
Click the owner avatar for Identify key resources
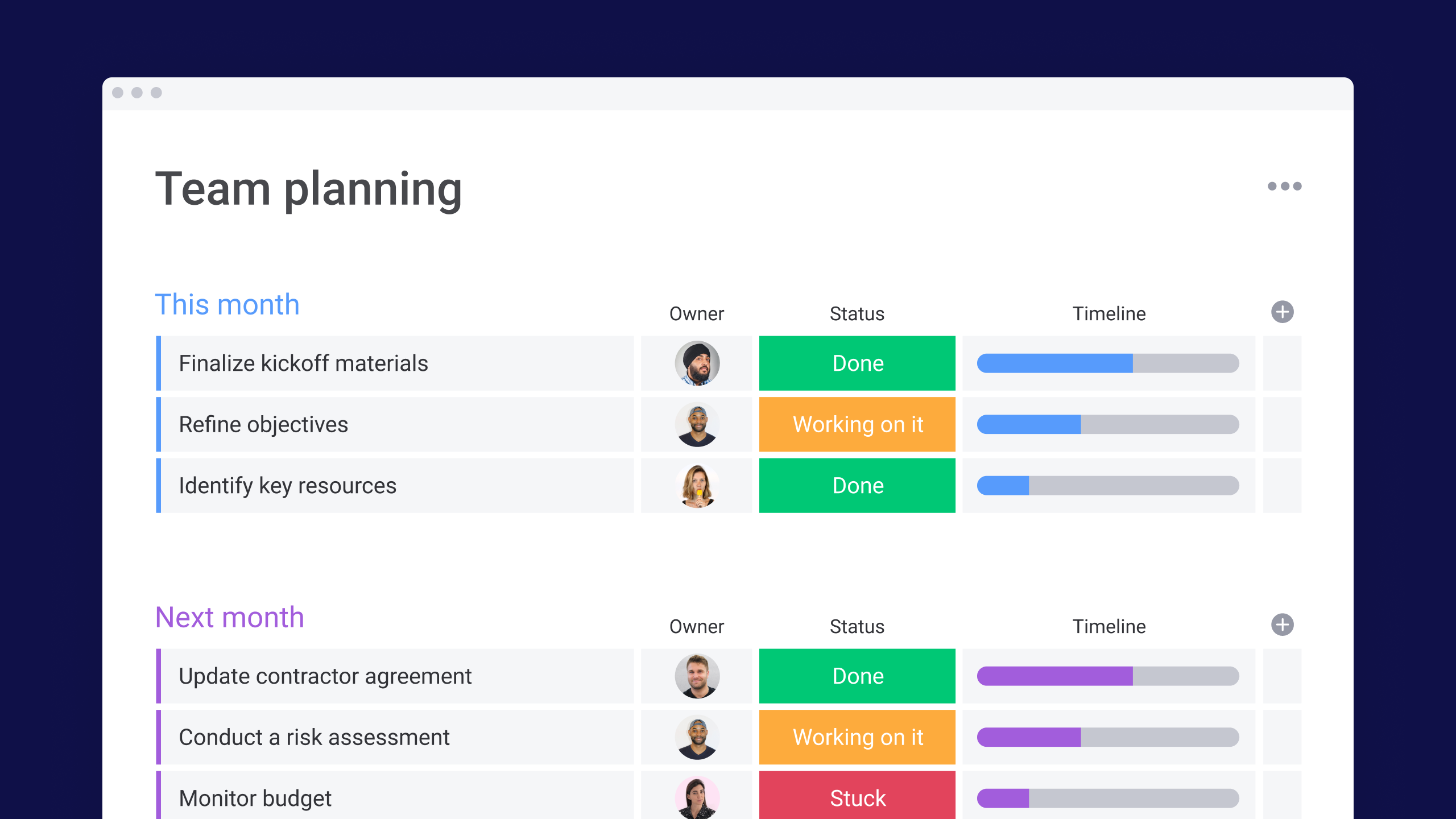[x=697, y=486]
